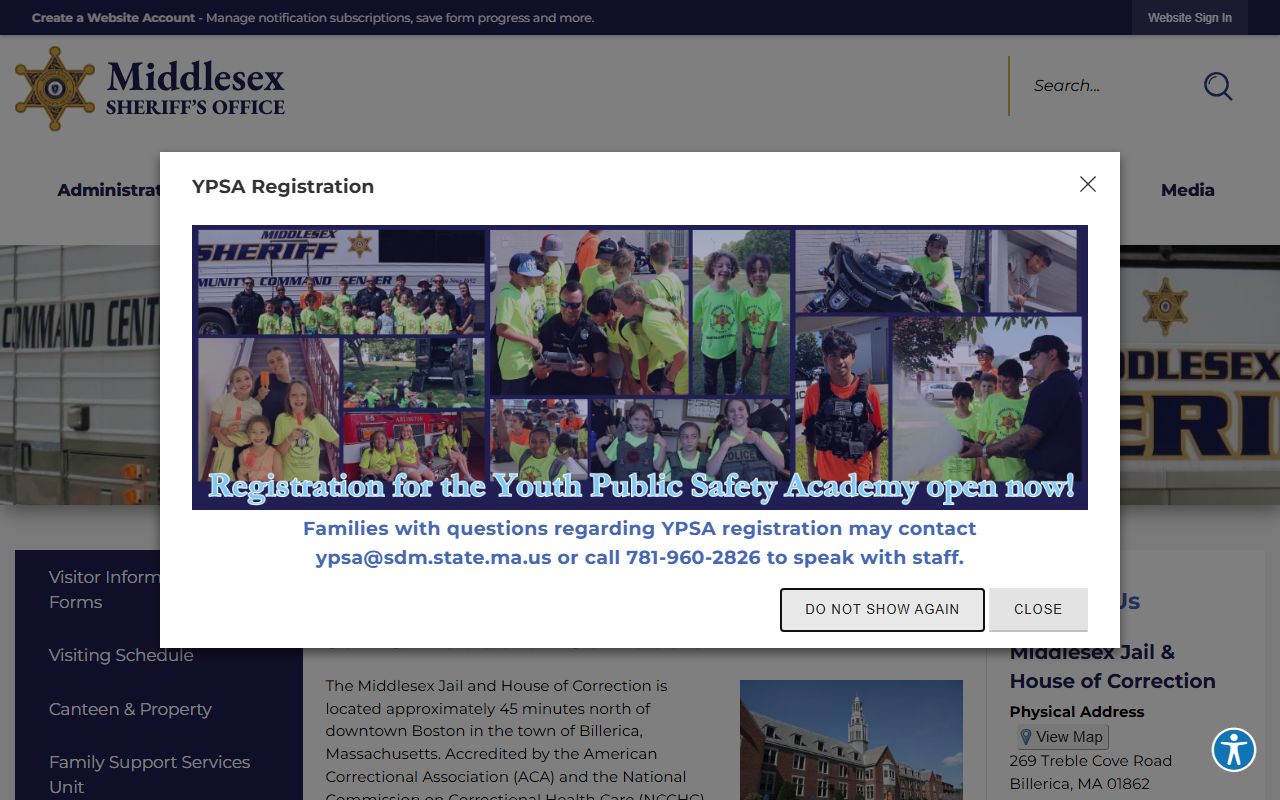This screenshot has width=1280, height=800.
Task: Click Create a Website Account link
Action: point(113,18)
